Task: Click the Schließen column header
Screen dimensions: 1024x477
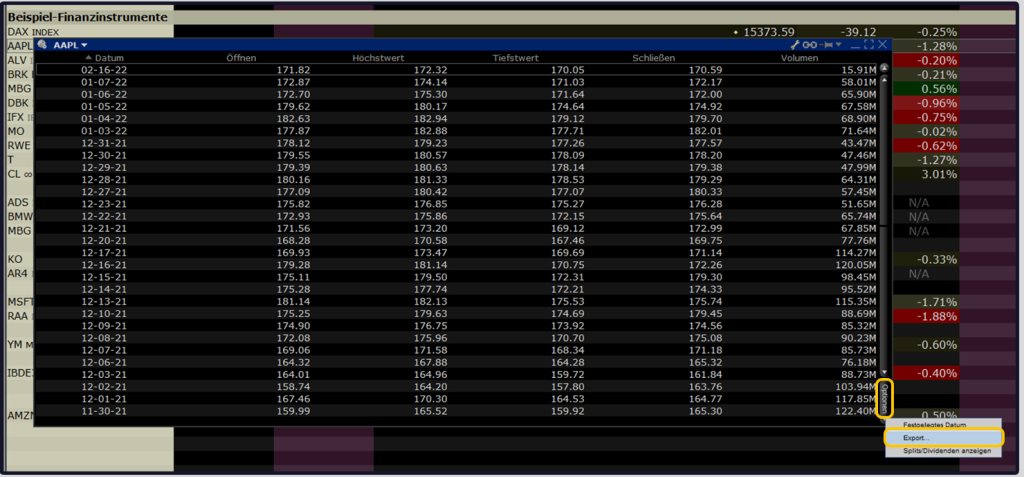Action: [653, 58]
